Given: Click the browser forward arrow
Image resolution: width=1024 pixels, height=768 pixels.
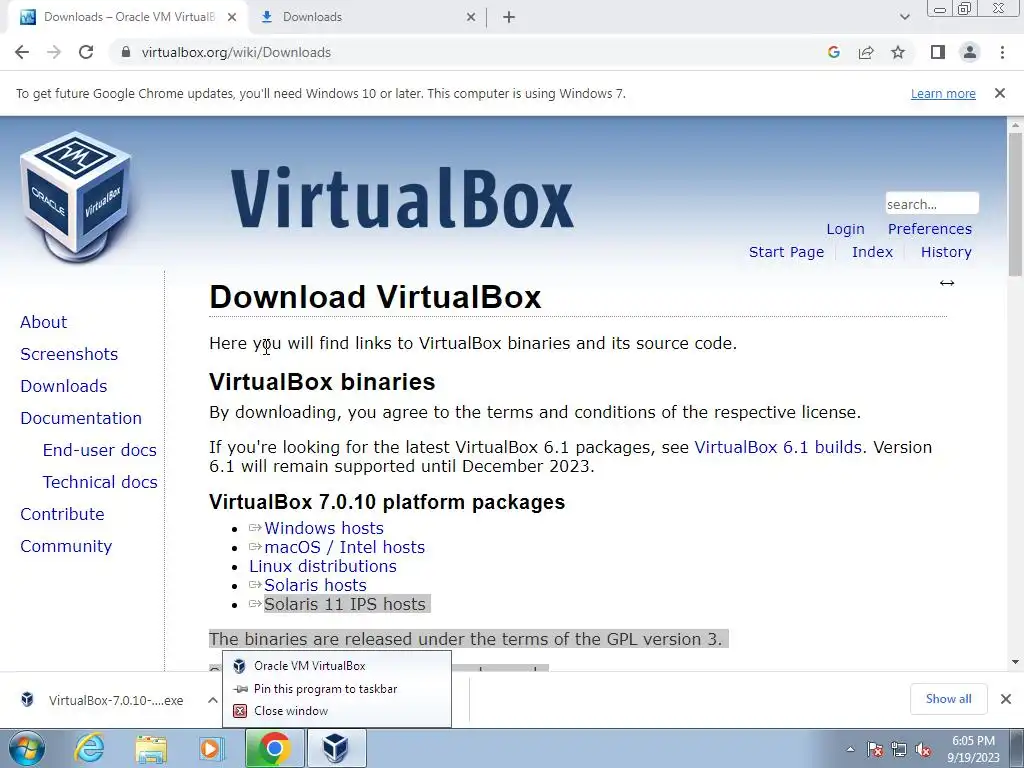Looking at the screenshot, I should (54, 52).
